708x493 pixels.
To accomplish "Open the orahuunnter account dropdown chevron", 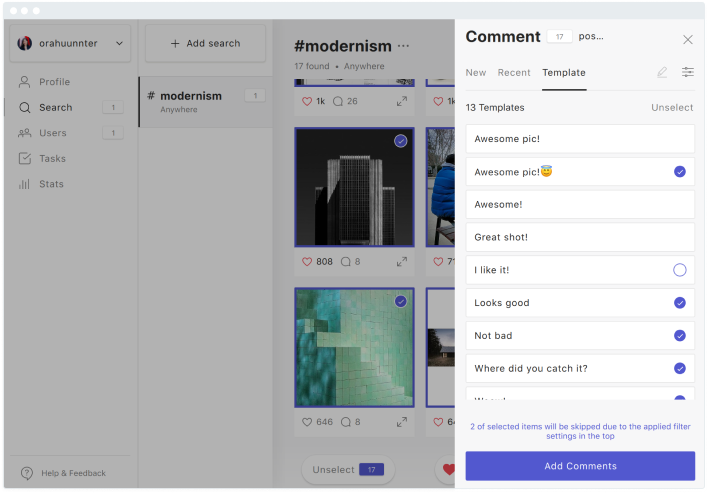I will 119,43.
